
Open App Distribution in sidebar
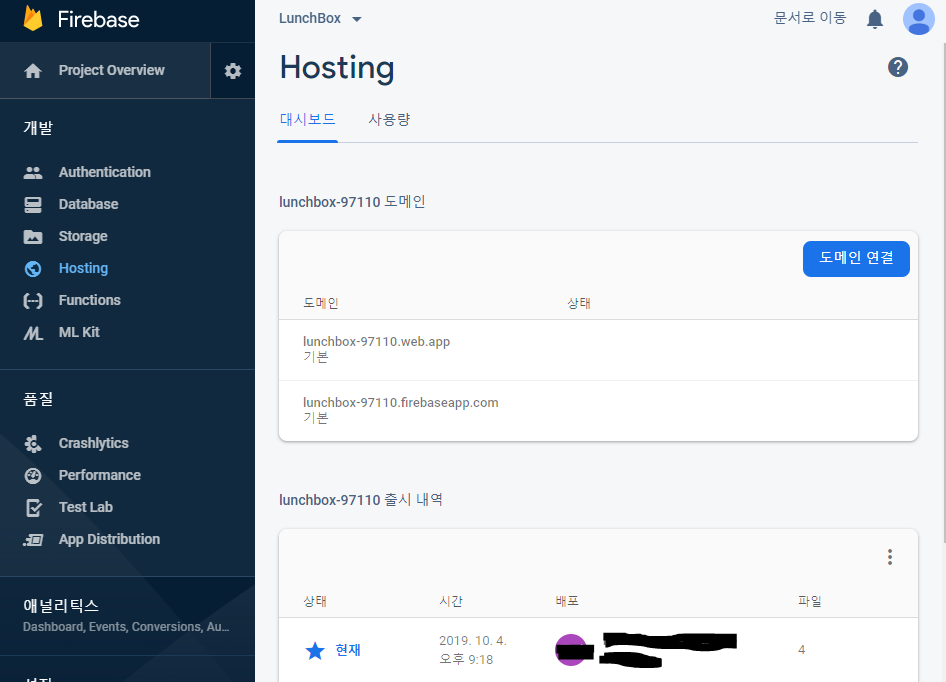coord(109,540)
